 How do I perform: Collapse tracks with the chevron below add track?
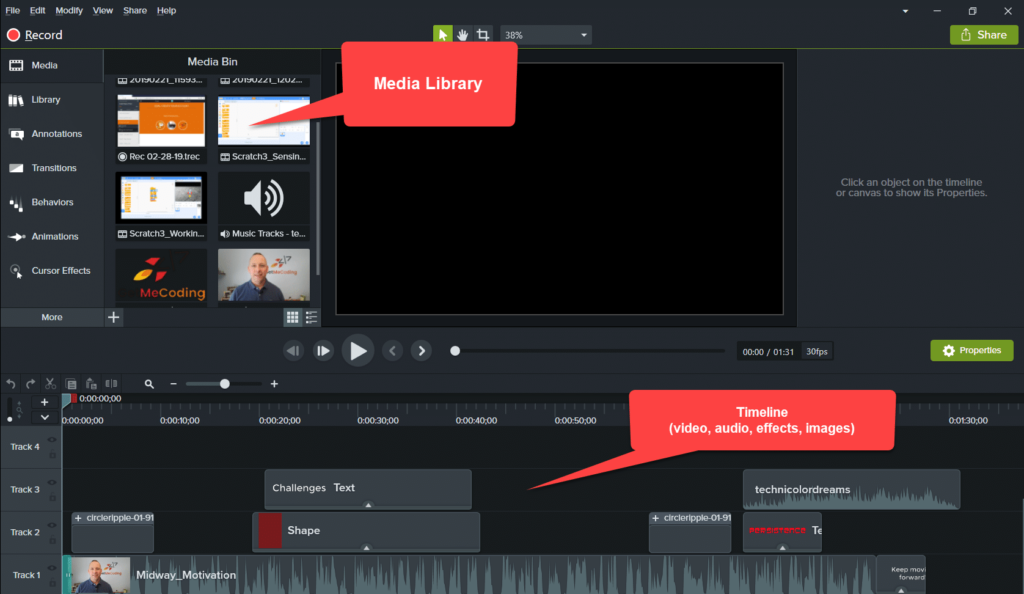click(x=44, y=418)
